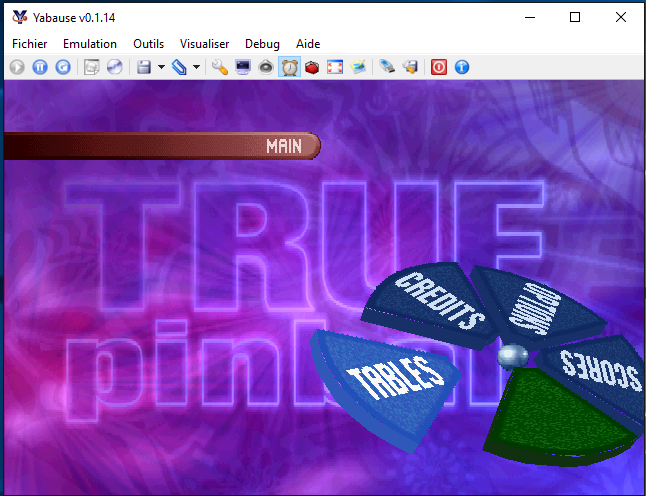Quit with the red power button icon
Viewport: 646px width, 496px height.
(x=439, y=67)
